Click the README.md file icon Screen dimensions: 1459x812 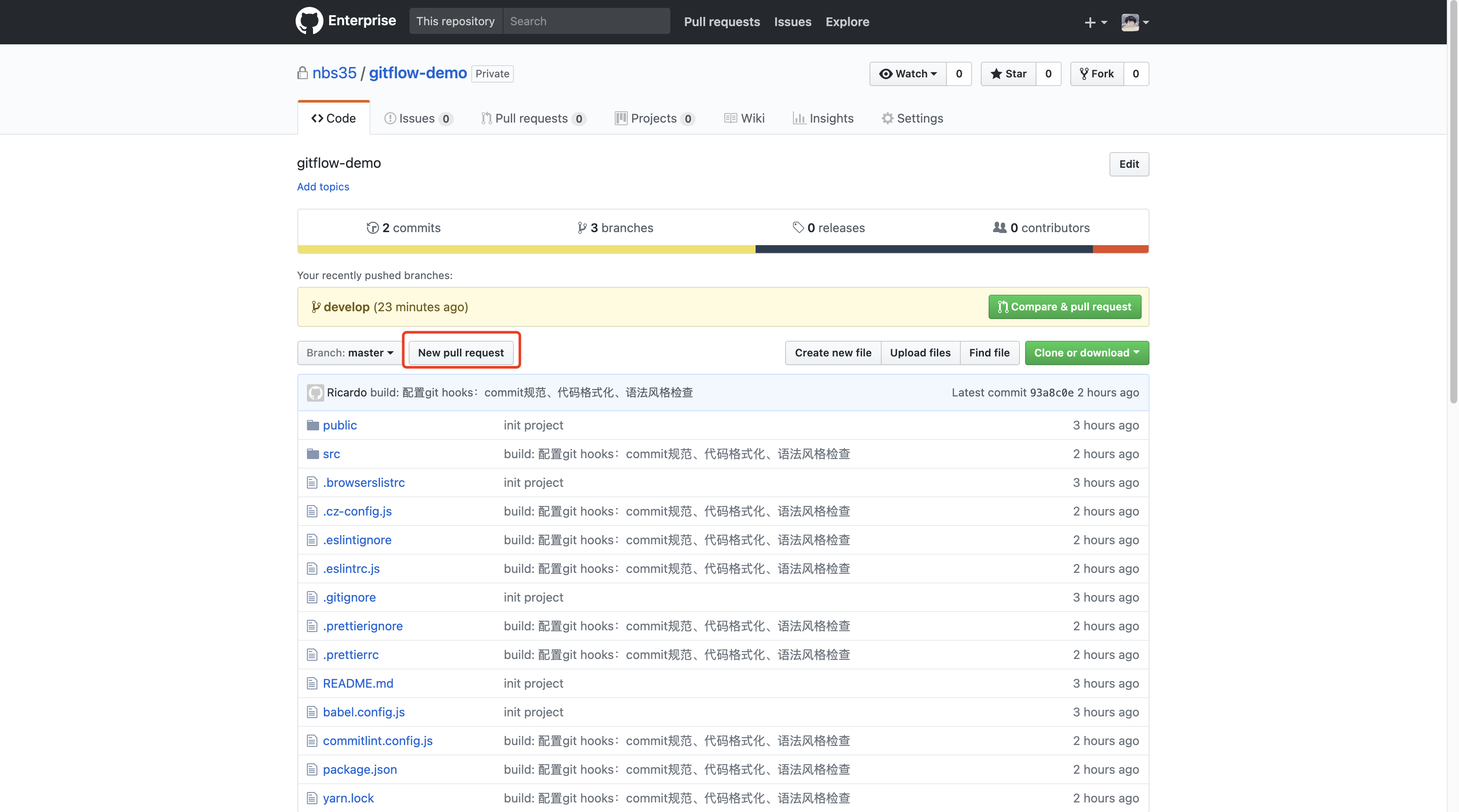[x=312, y=683]
